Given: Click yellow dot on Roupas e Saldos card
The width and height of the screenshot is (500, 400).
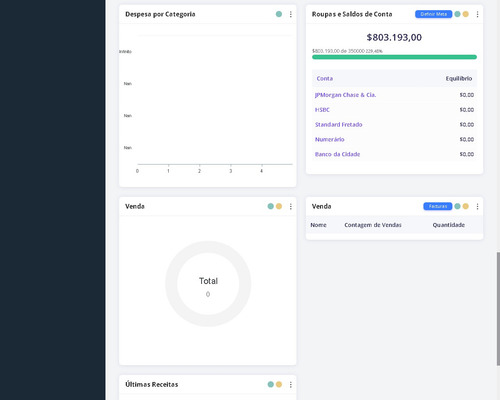Looking at the screenshot, I should 466,14.
